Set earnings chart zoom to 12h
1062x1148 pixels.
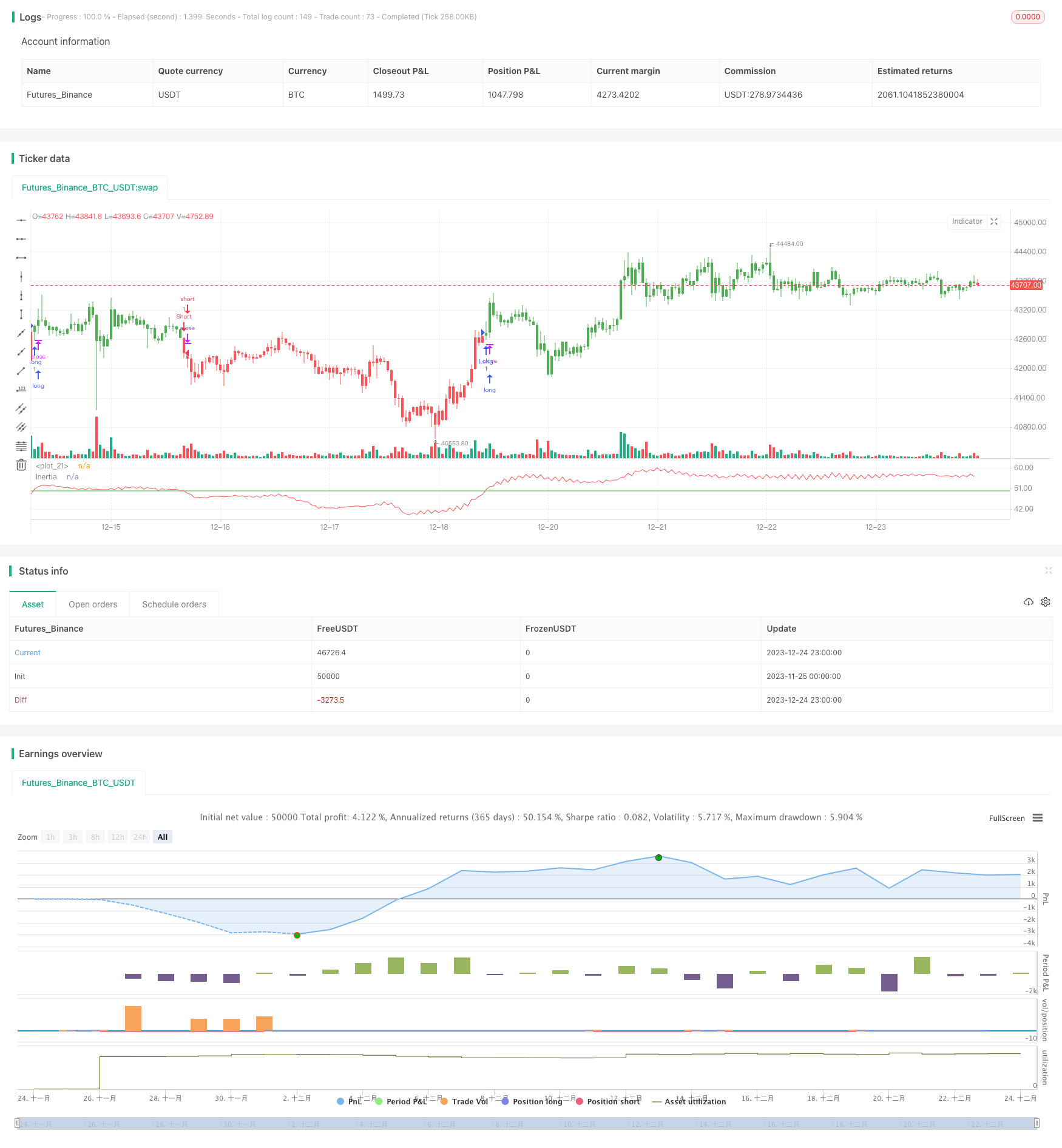118,837
